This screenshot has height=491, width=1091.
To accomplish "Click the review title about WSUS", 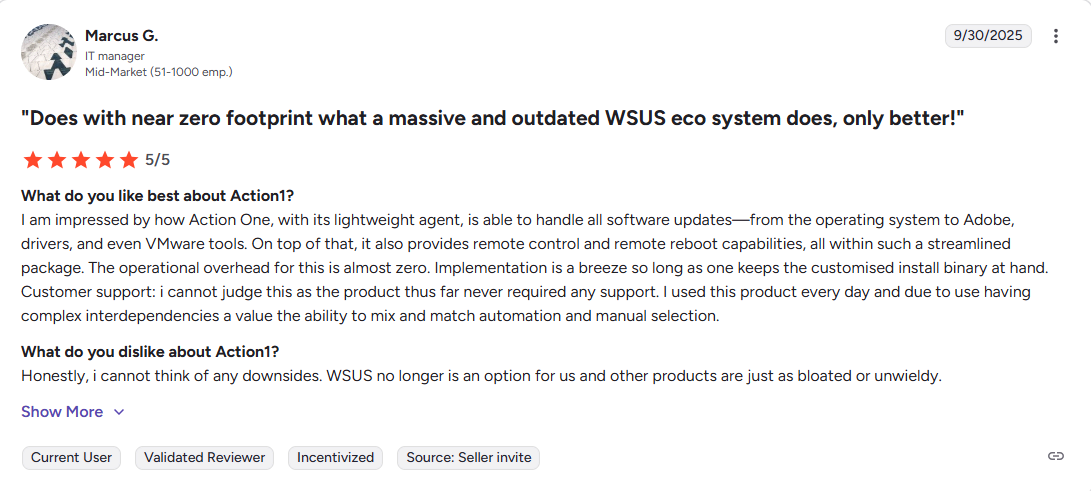I will (x=492, y=118).
